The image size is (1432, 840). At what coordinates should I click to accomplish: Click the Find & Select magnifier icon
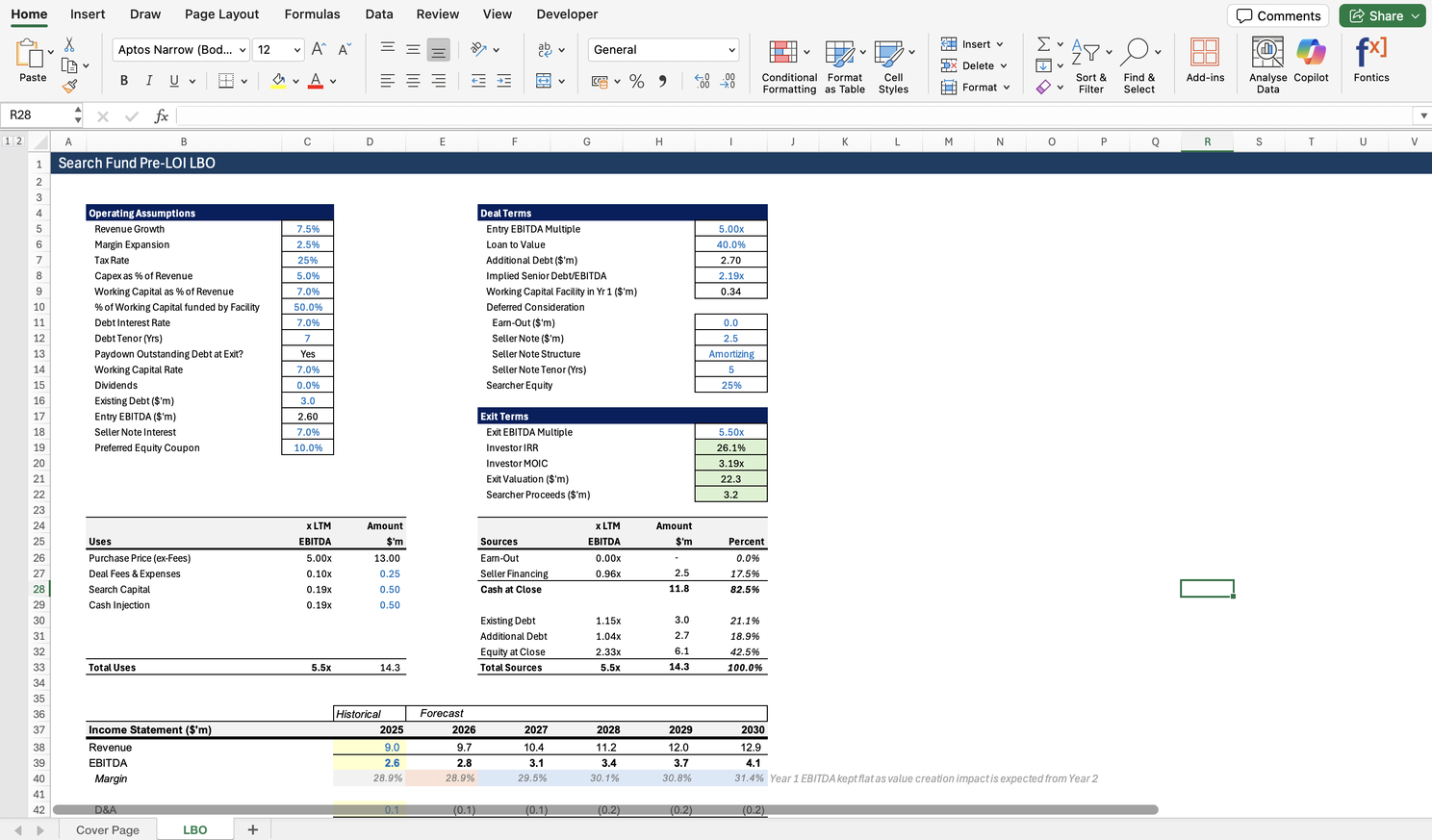coord(1138,53)
